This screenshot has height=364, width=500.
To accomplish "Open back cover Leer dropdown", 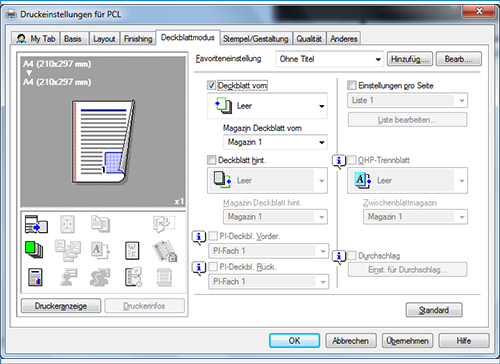I will (x=267, y=181).
